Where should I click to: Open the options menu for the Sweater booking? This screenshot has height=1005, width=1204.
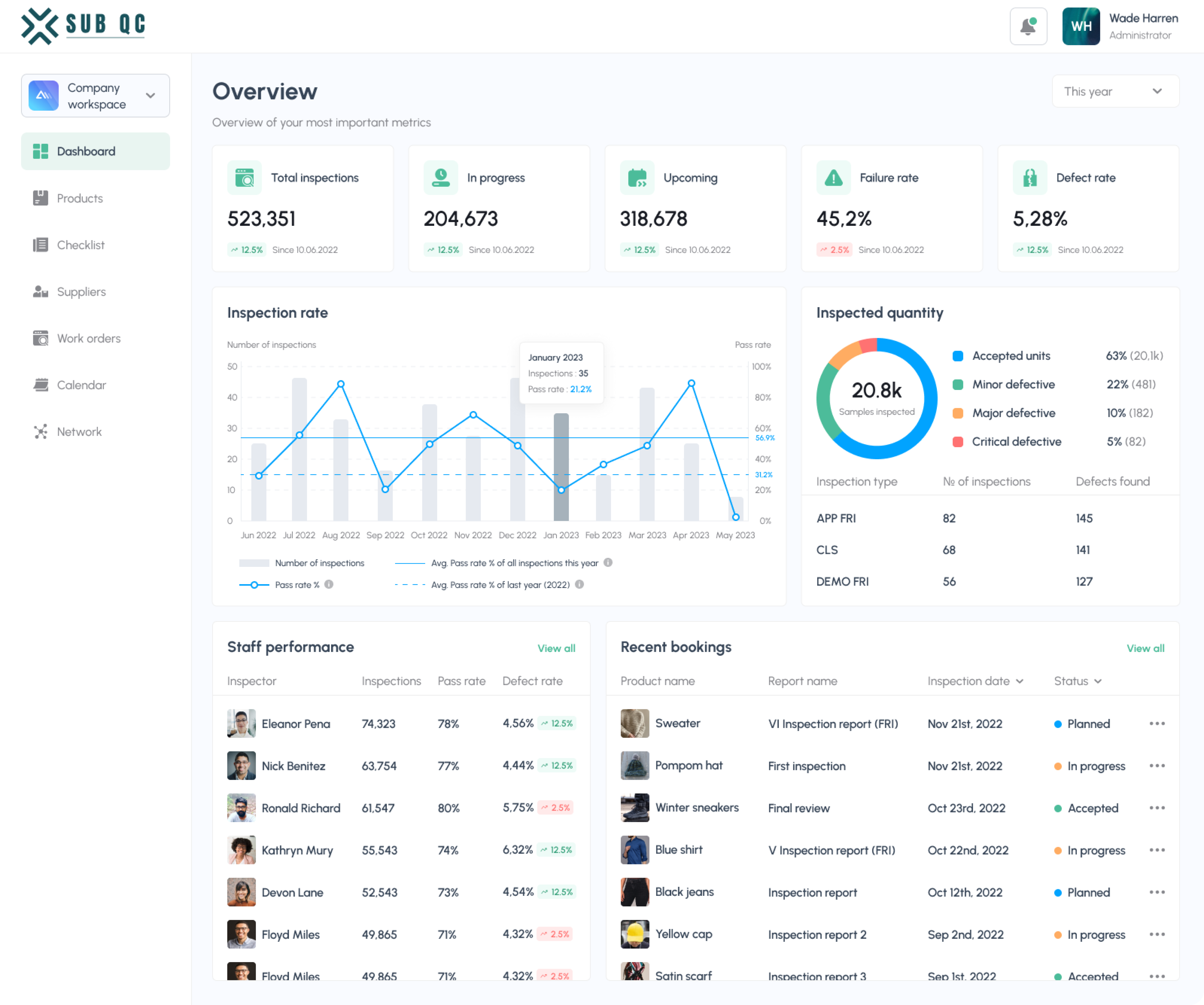pyautogui.click(x=1158, y=723)
